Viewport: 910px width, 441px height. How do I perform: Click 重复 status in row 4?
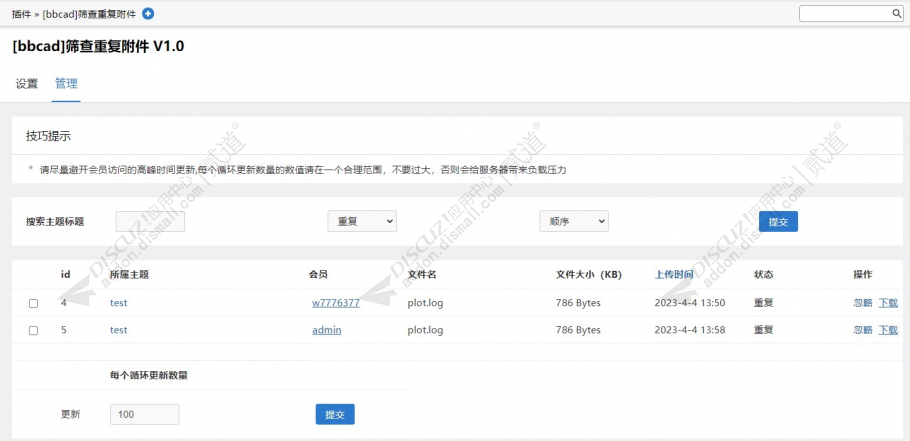point(764,303)
